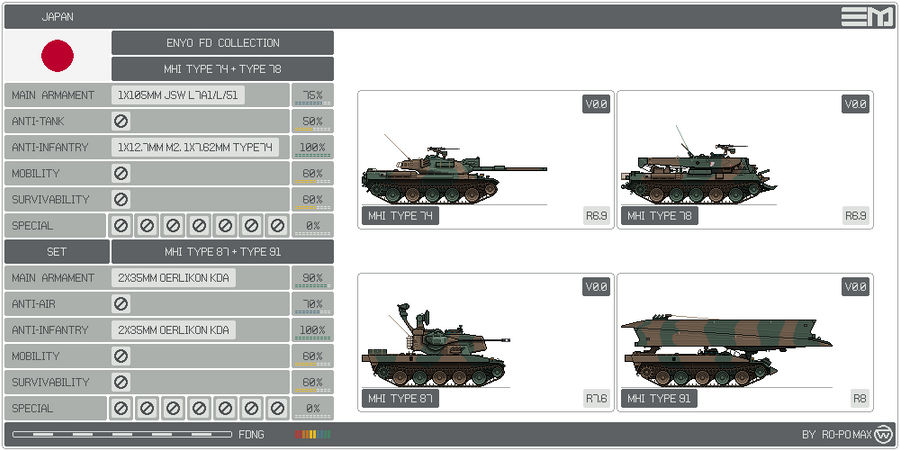Click the 100% value beside 1X12.7MM M2

click(x=312, y=147)
